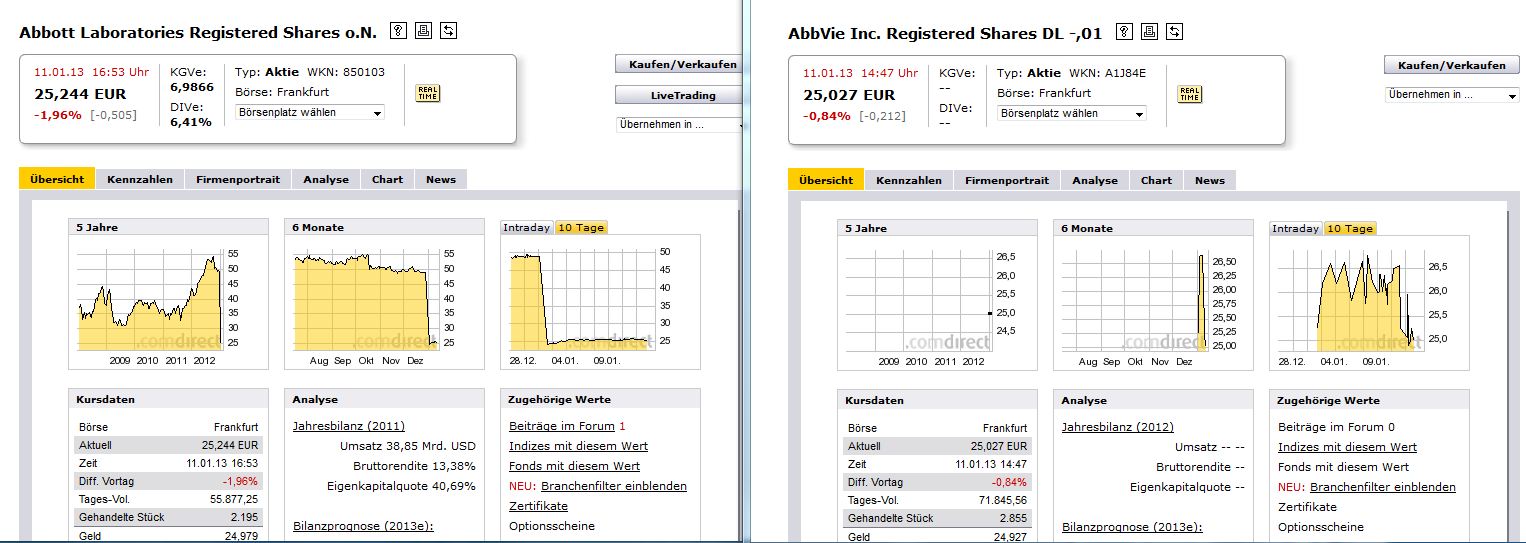Open Übernehmen in dropdown in Abbott window

[680, 125]
